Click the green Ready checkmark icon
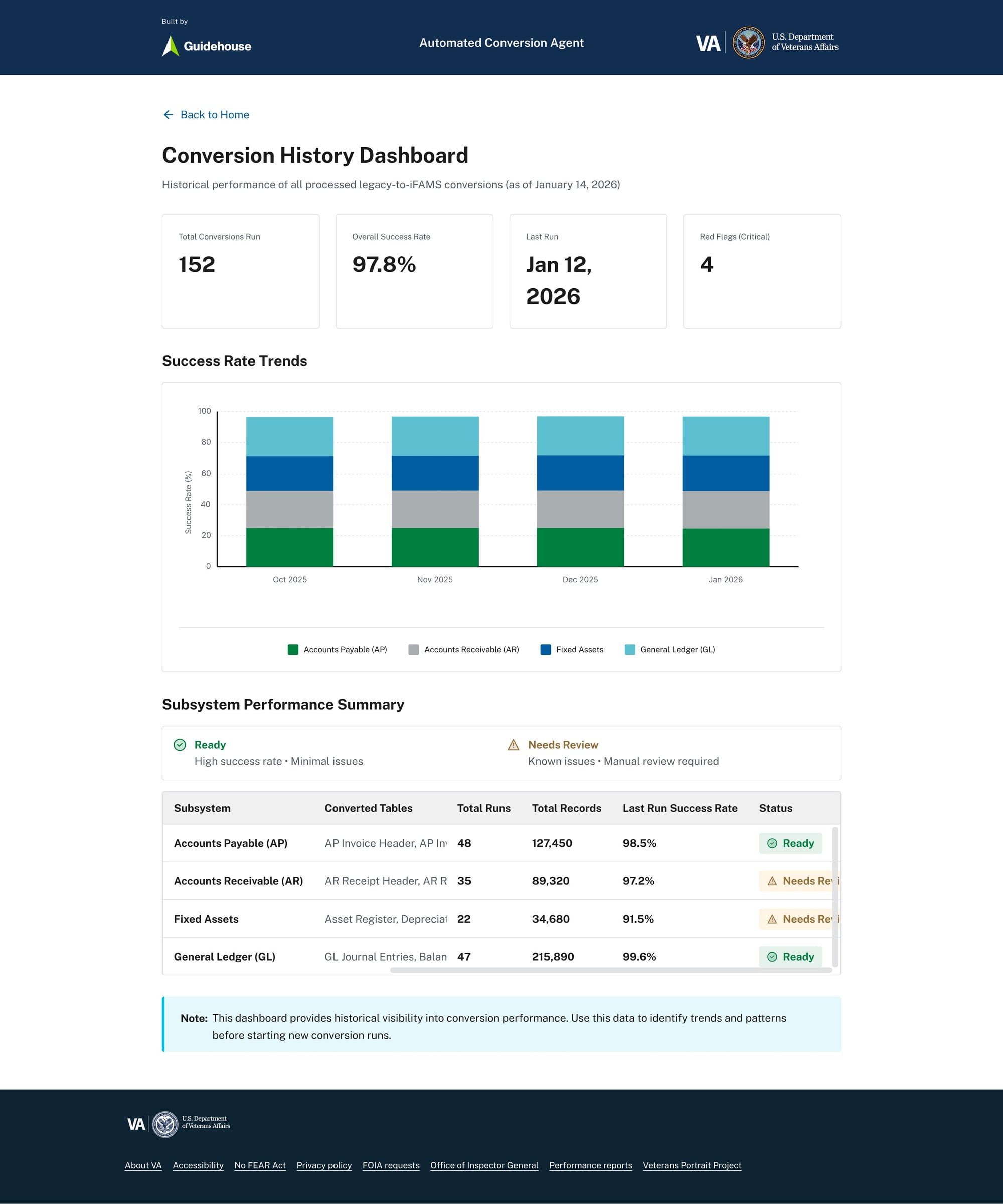The height and width of the screenshot is (1204, 1003). tap(180, 745)
